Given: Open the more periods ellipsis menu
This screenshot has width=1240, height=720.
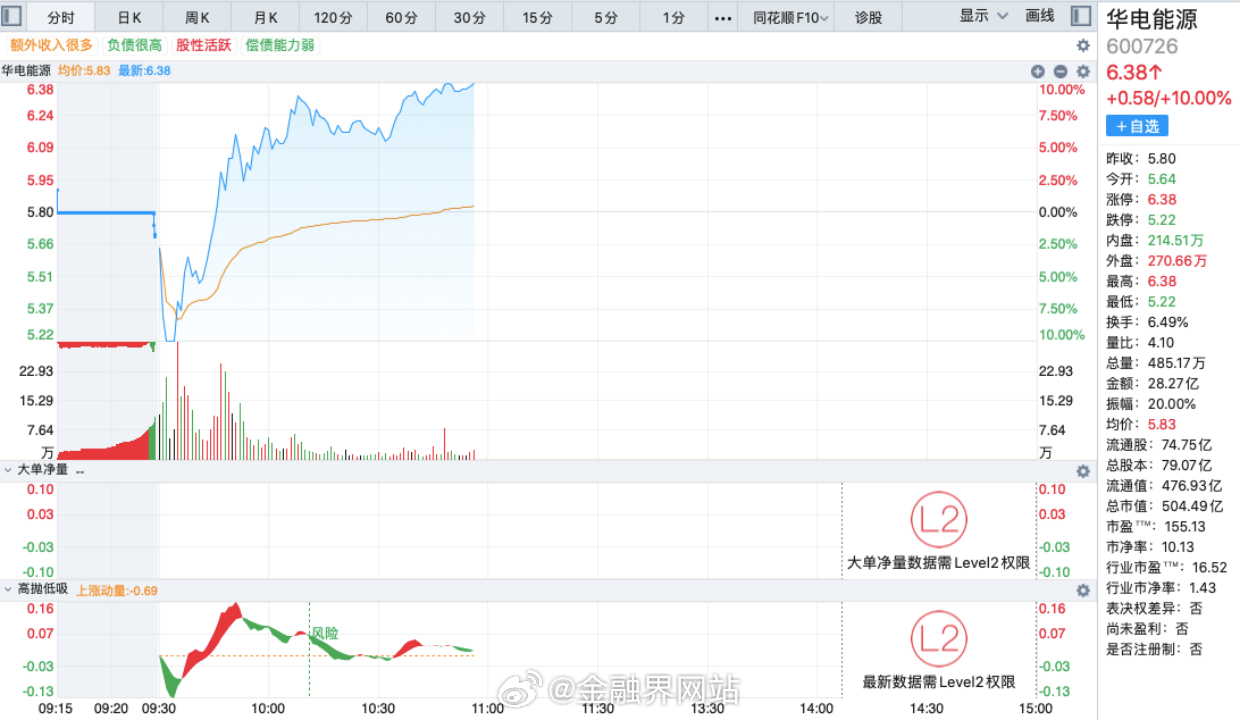Looking at the screenshot, I should [724, 17].
